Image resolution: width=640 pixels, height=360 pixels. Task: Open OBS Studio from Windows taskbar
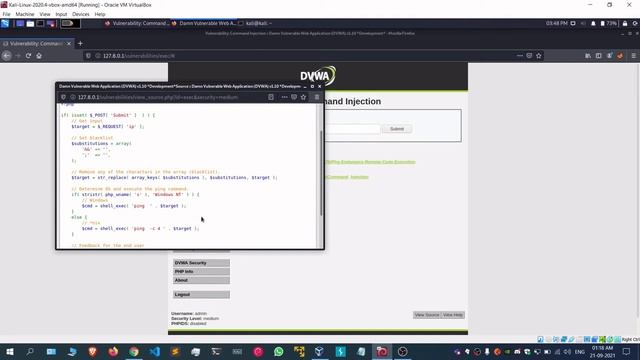click(402, 351)
